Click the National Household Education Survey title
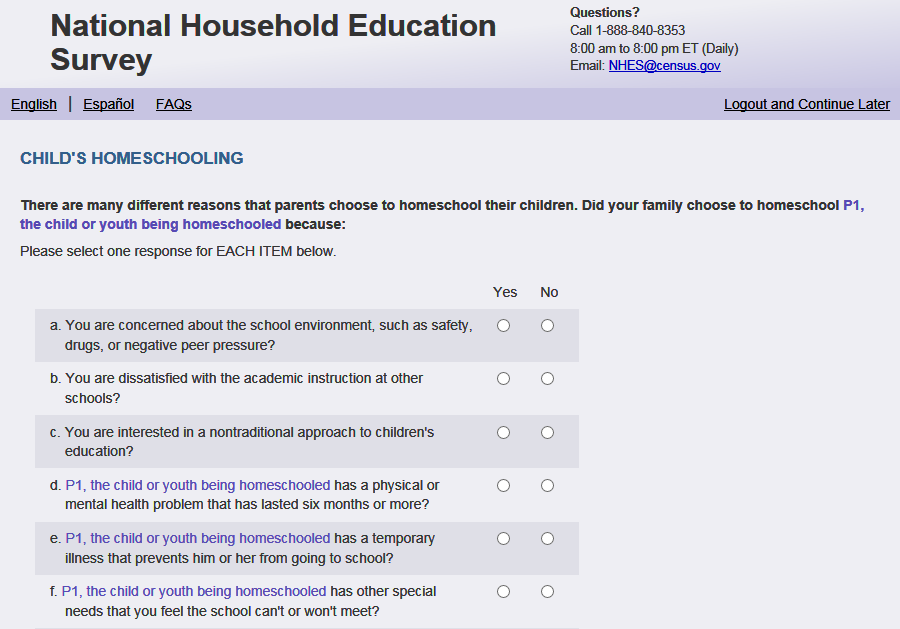This screenshot has height=629, width=900. click(x=273, y=42)
